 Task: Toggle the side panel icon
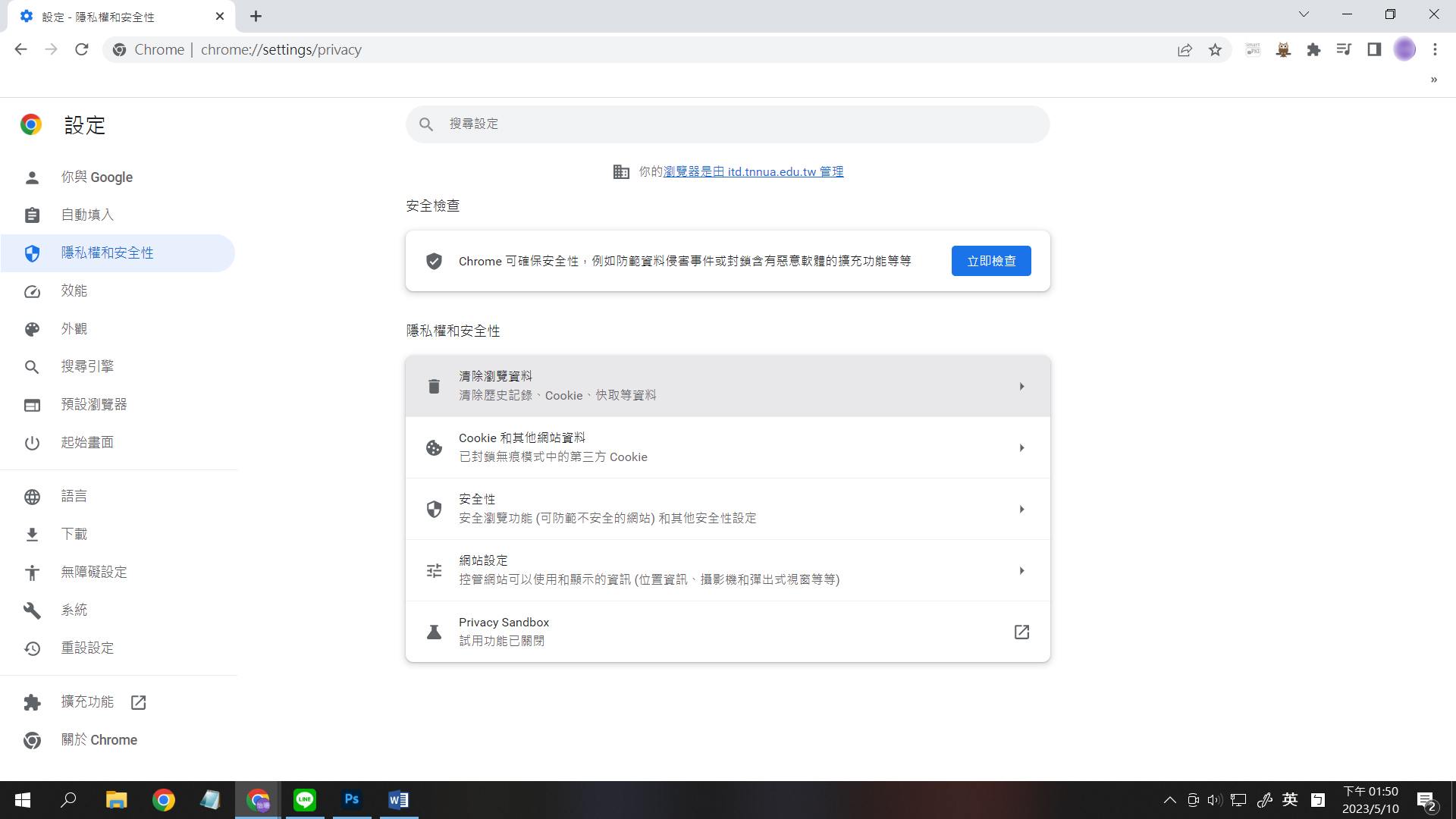coord(1374,50)
